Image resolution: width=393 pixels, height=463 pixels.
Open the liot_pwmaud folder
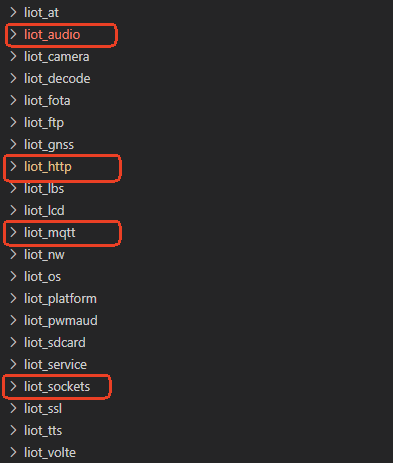61,321
